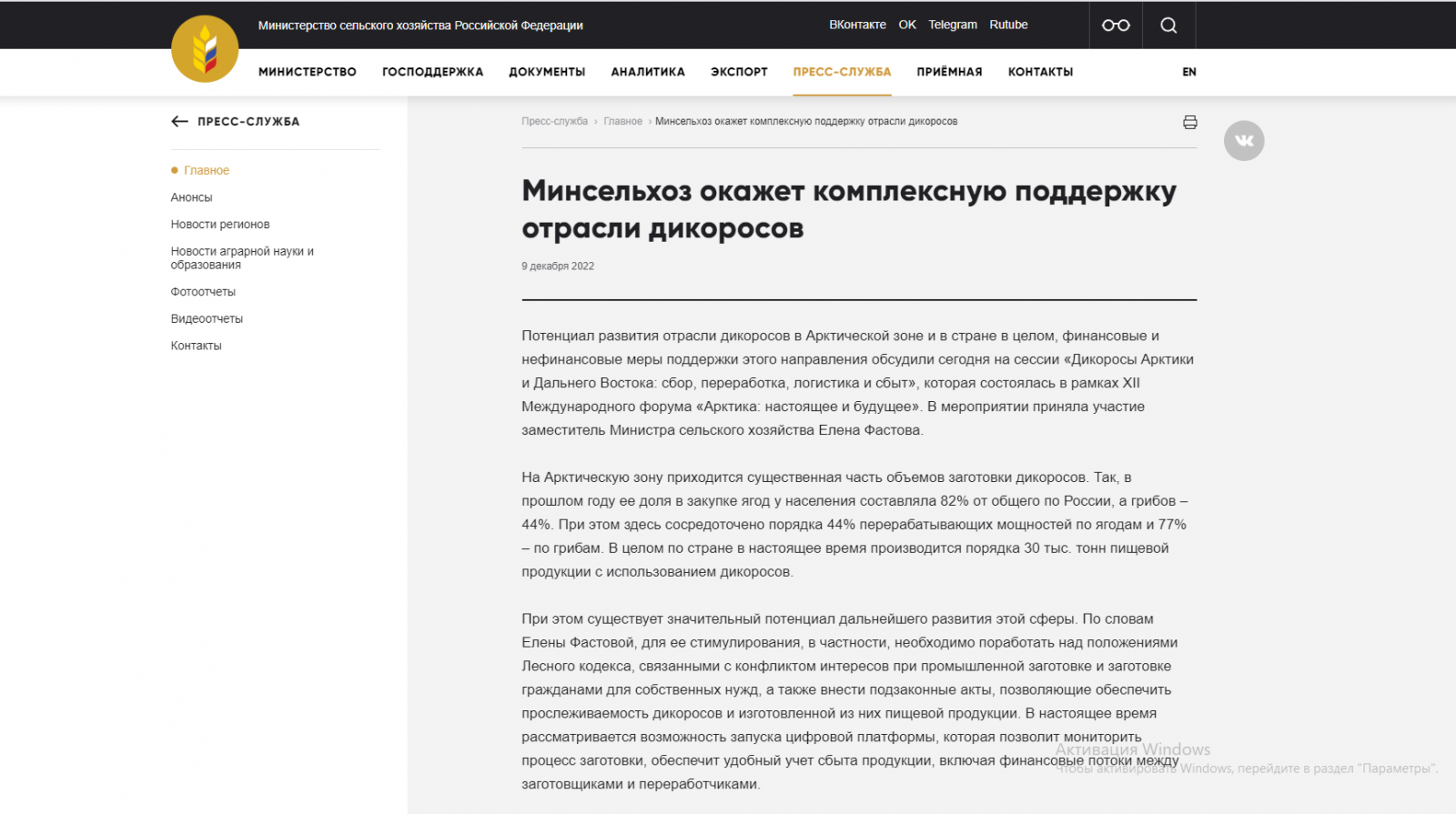Open the Господдержка menu

pos(432,72)
